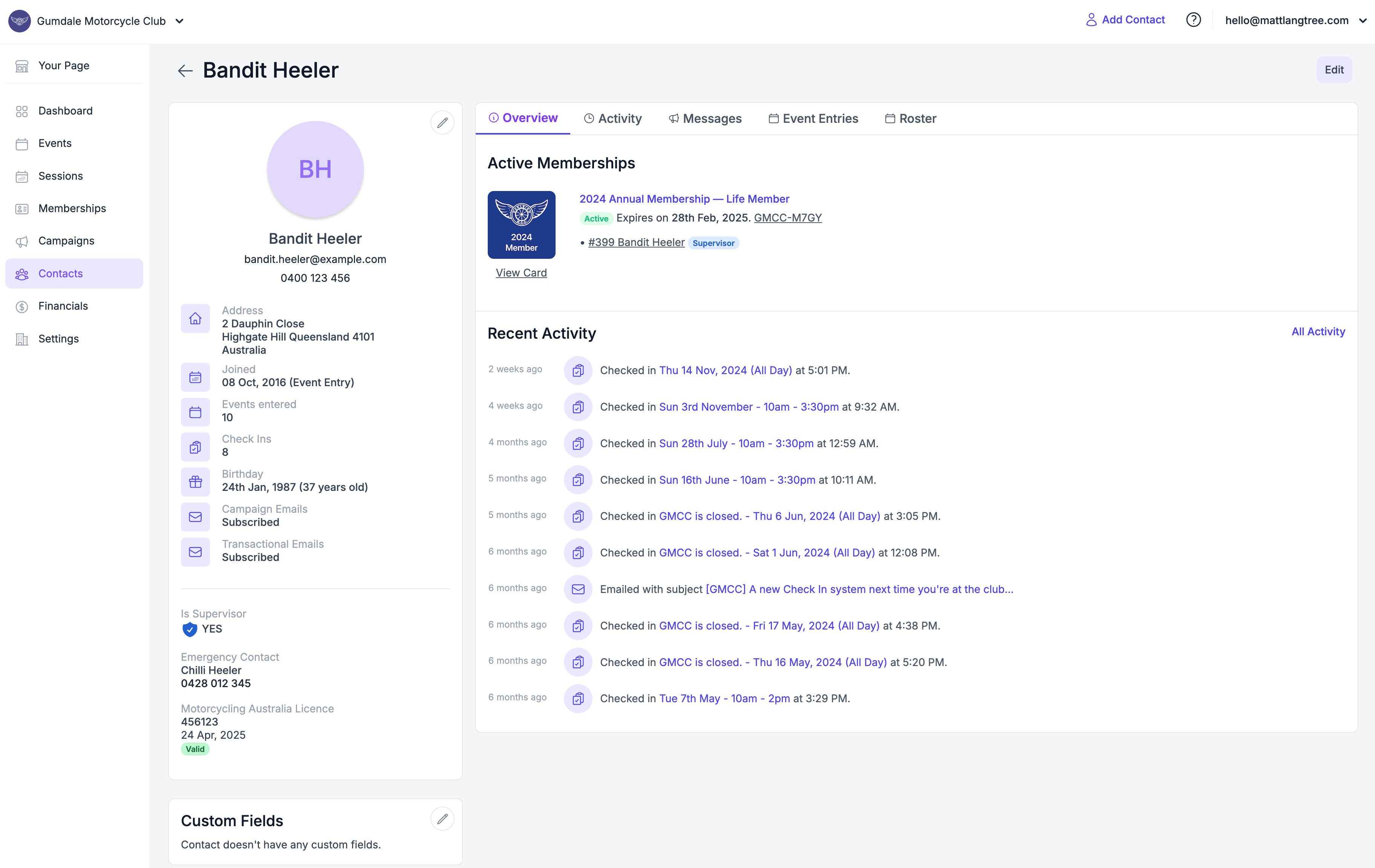Click the Campaigns megaphone icon in sidebar

22,241
